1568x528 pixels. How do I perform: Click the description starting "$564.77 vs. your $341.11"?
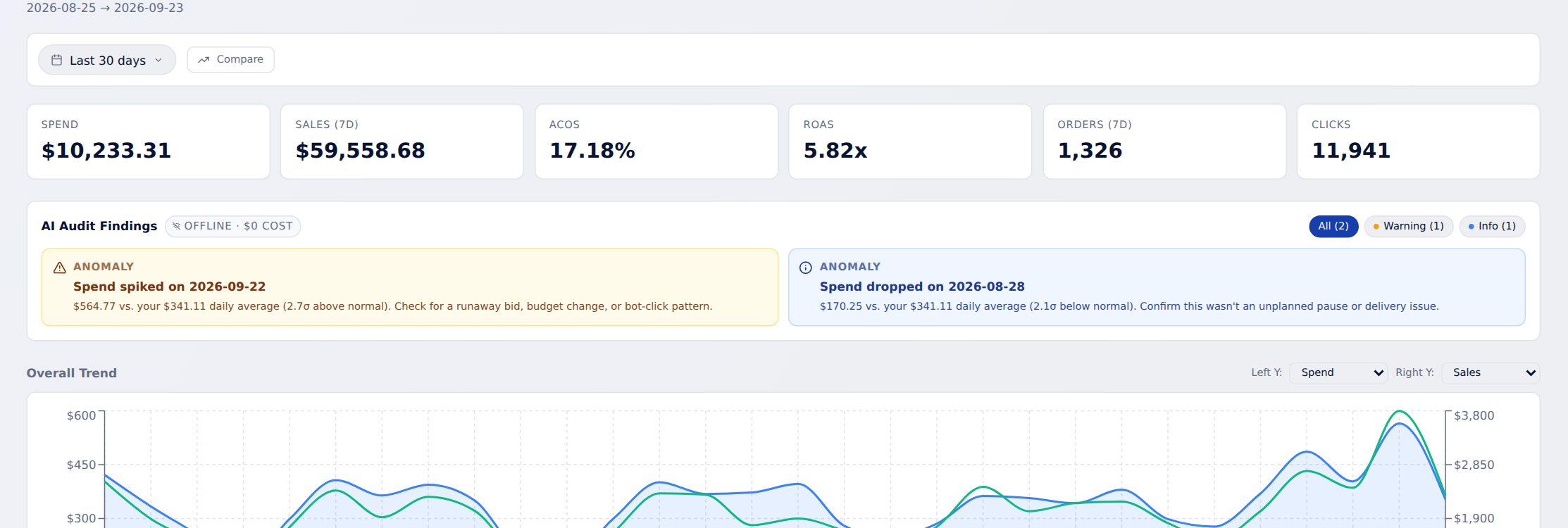(x=393, y=306)
